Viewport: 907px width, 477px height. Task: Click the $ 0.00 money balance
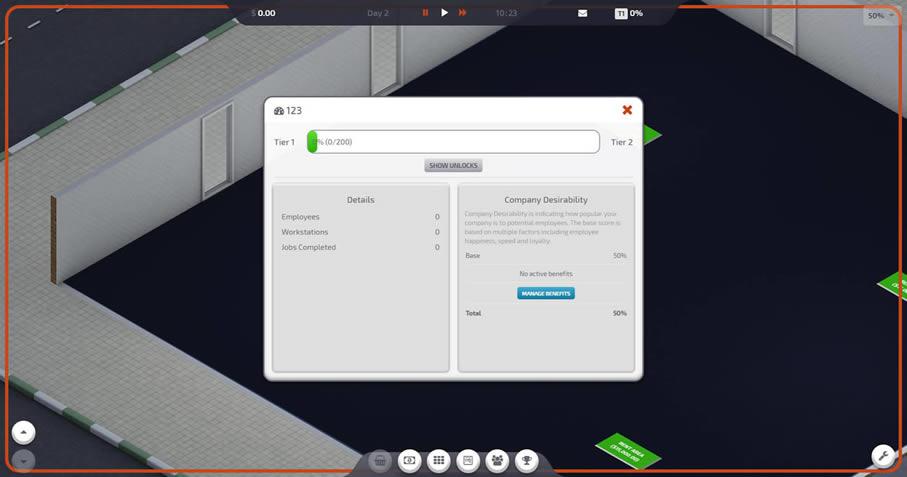click(263, 13)
